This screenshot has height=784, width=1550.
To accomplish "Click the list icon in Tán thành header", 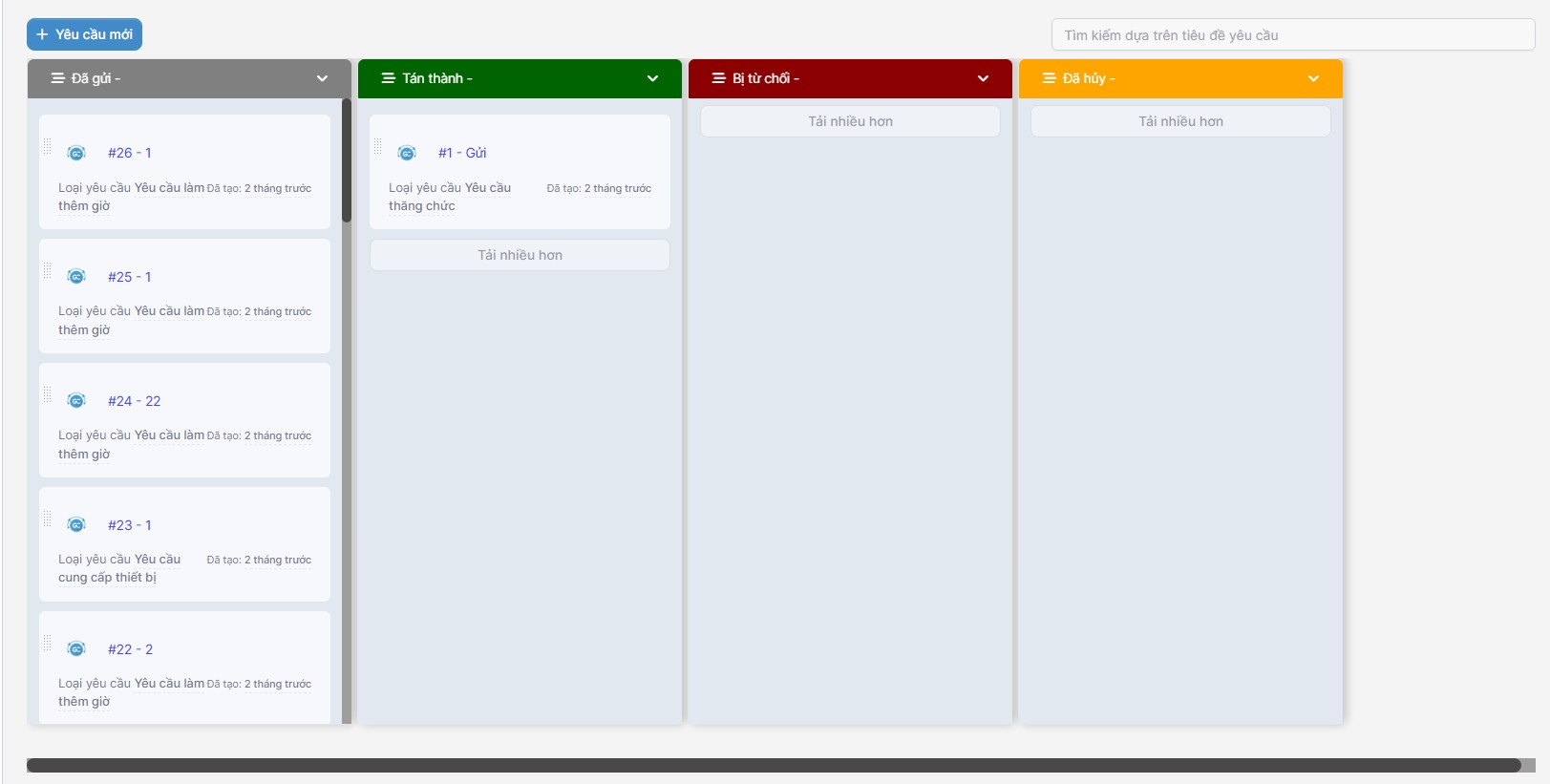I will pyautogui.click(x=389, y=78).
